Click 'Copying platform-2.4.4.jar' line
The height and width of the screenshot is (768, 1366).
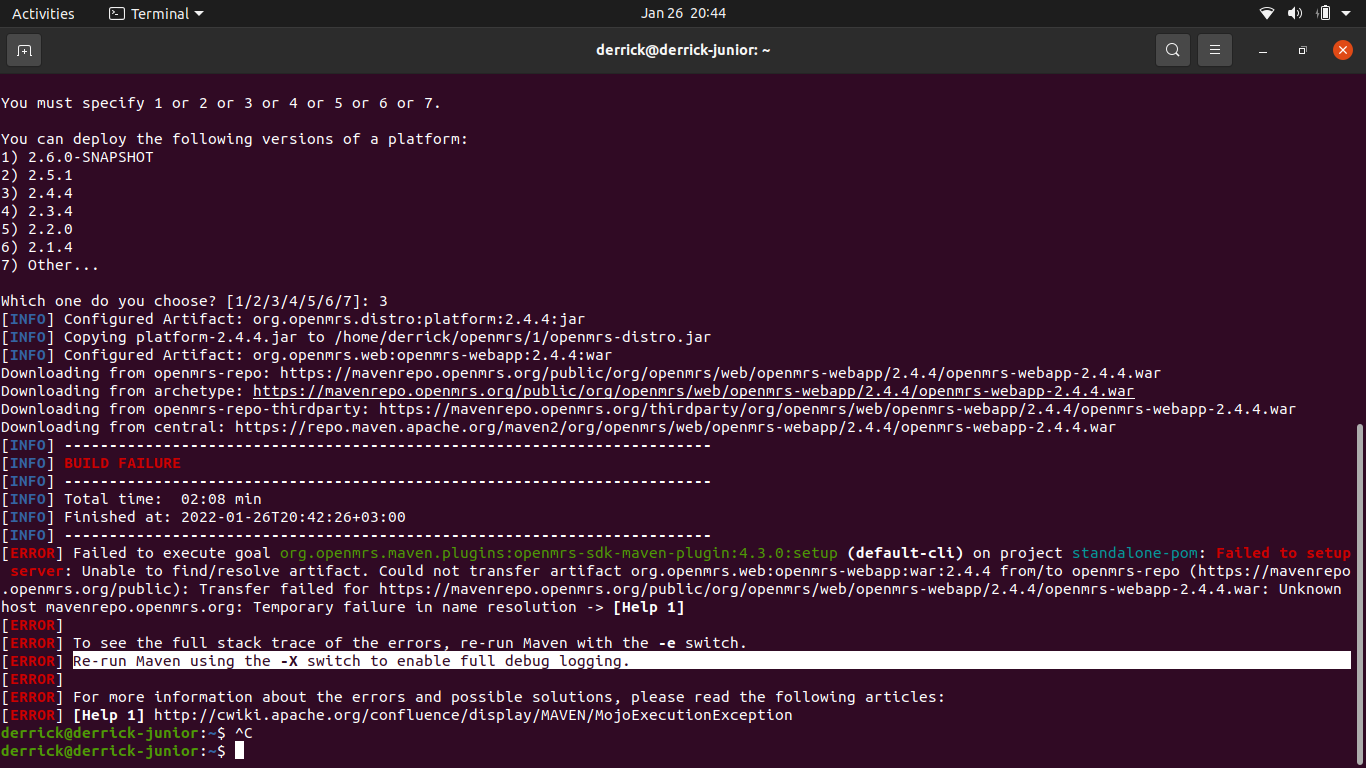(x=356, y=337)
